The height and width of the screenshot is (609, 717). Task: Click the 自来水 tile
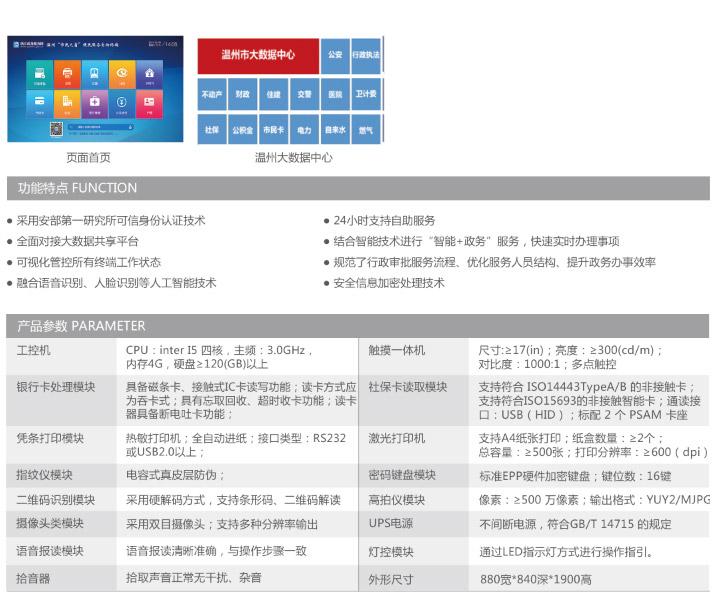point(335,130)
